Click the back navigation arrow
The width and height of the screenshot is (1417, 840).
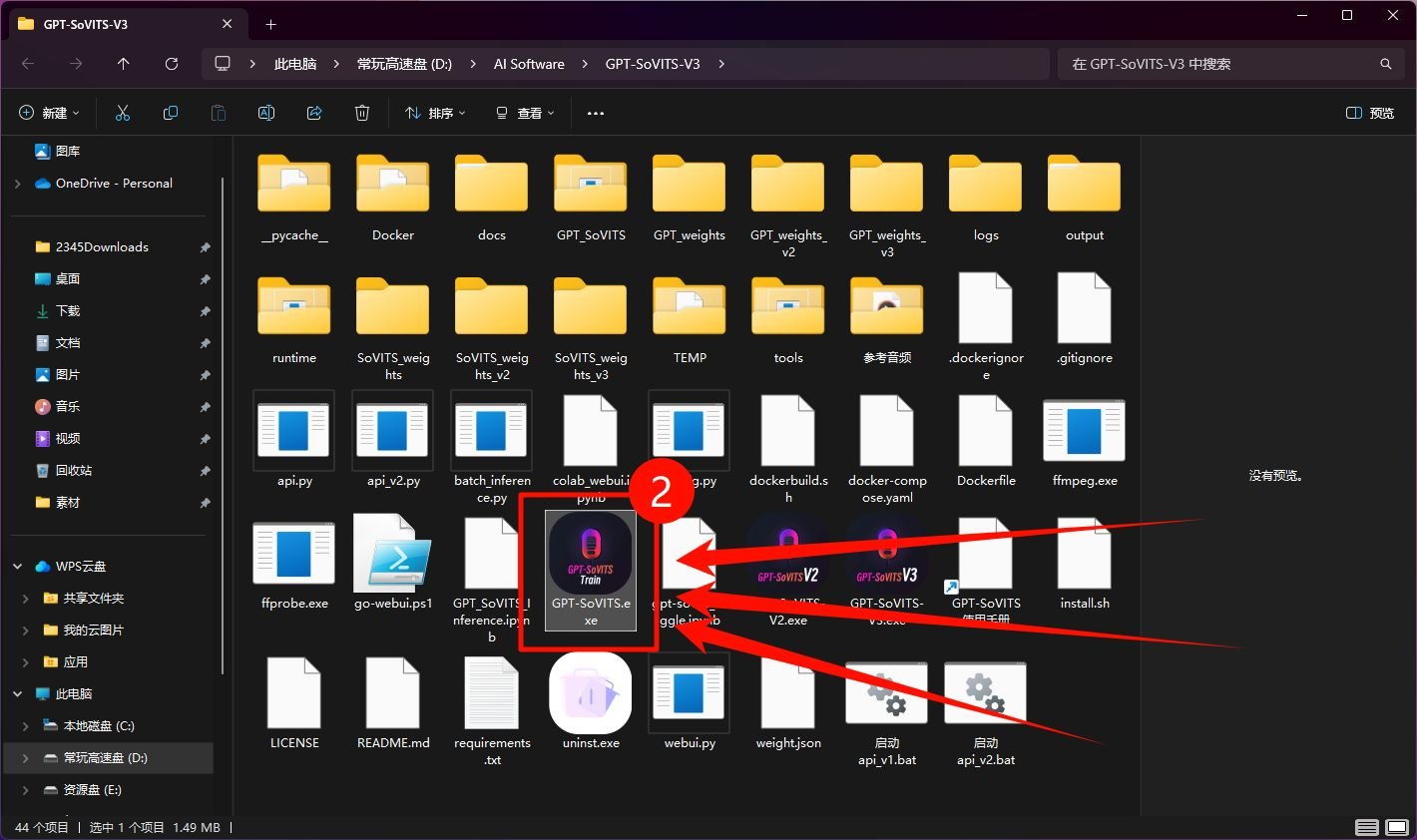pos(27,63)
